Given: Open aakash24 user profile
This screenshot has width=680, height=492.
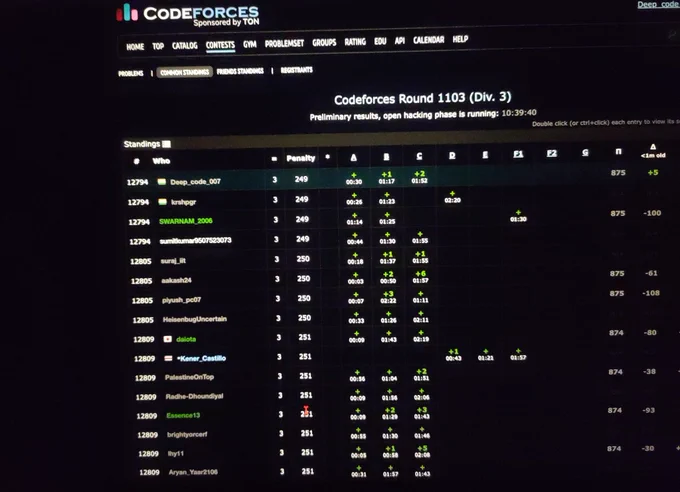Looking at the screenshot, I should click(x=177, y=280).
